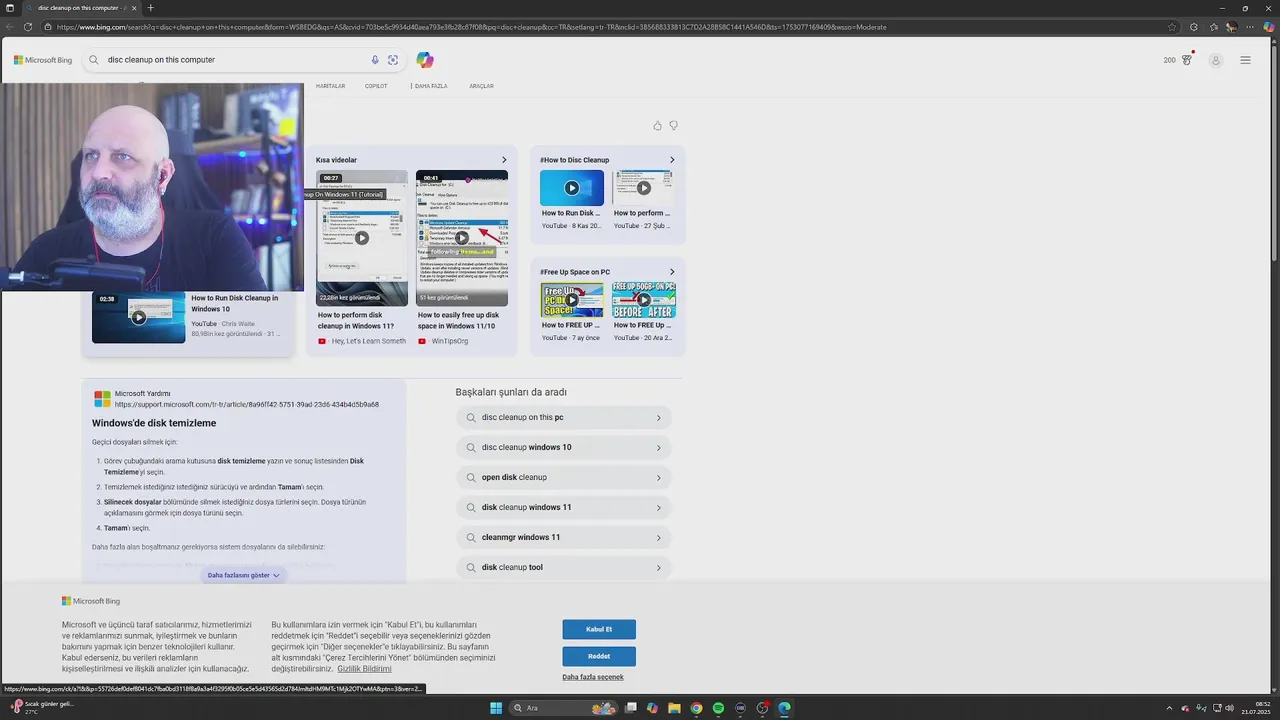This screenshot has height=720, width=1280.
Task: Open suggestion 'disc cleanup on this pc'
Action: click(x=564, y=418)
